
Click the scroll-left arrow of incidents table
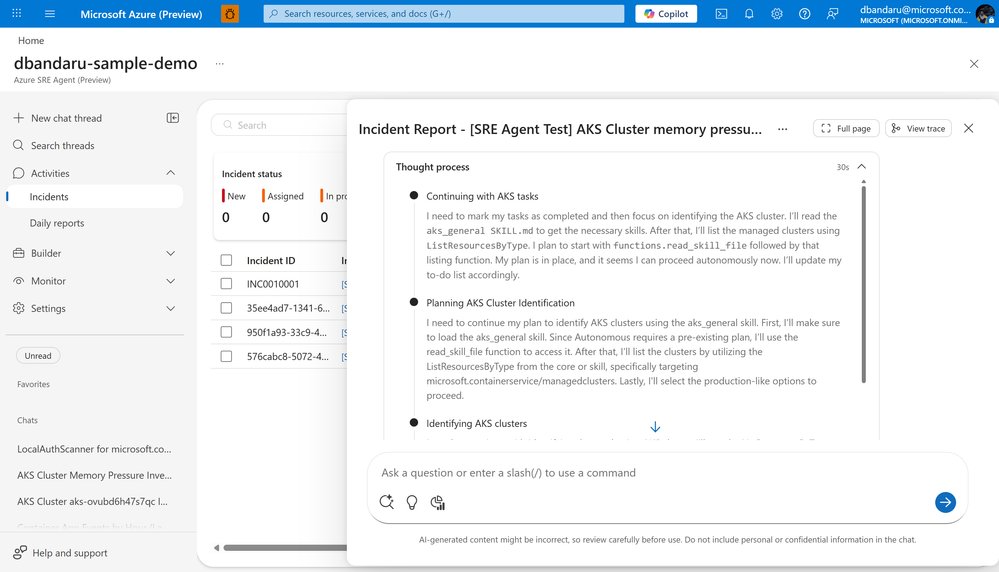click(x=217, y=548)
